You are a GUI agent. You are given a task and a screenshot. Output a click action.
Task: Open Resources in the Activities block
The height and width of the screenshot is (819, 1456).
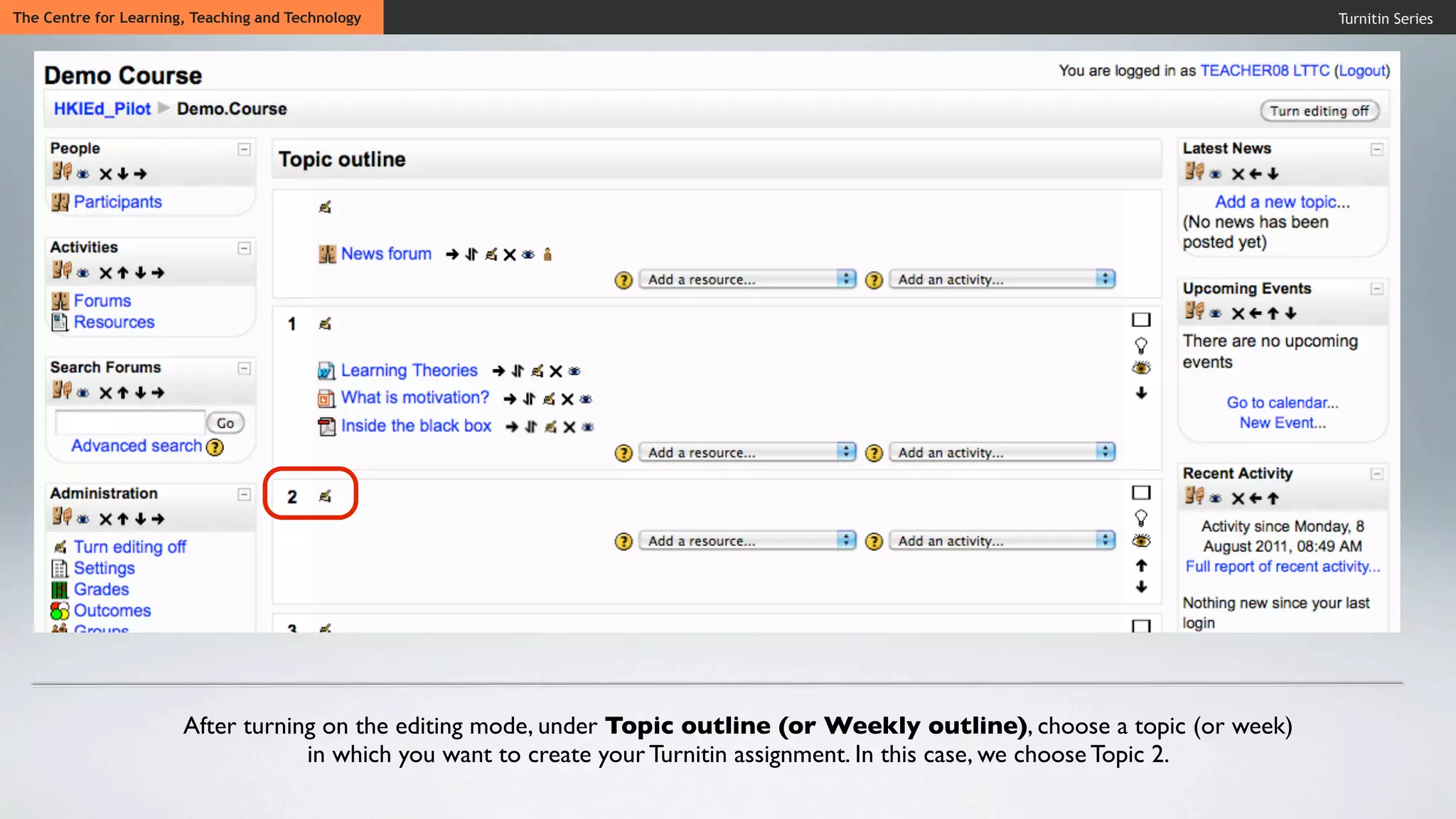click(x=114, y=322)
